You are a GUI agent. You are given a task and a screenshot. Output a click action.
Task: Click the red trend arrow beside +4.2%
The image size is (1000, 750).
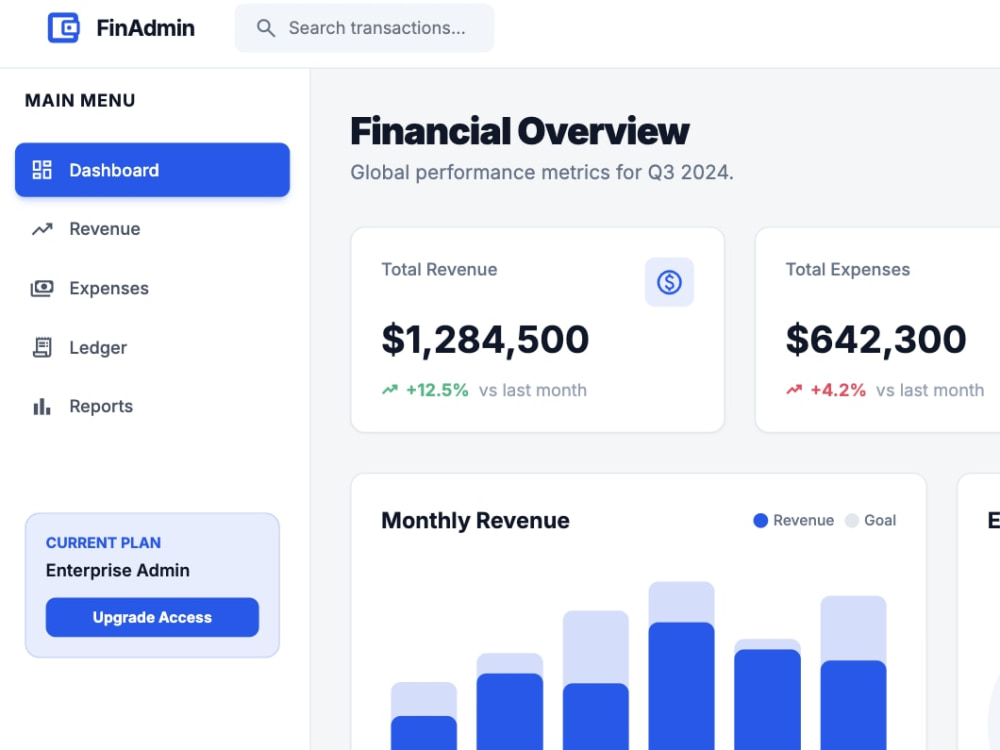(x=794, y=390)
